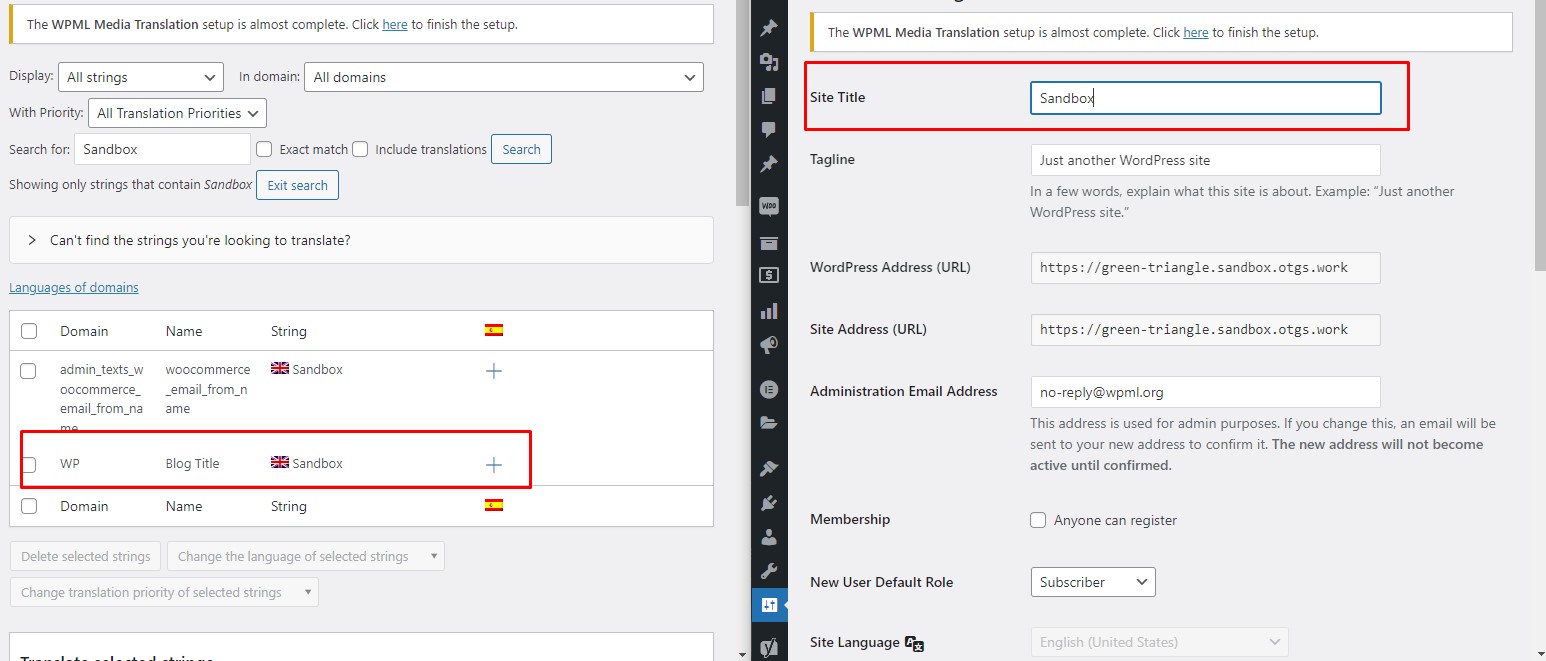Open Site Language English dropdown
This screenshot has height=661, width=1546.
pos(1160,642)
